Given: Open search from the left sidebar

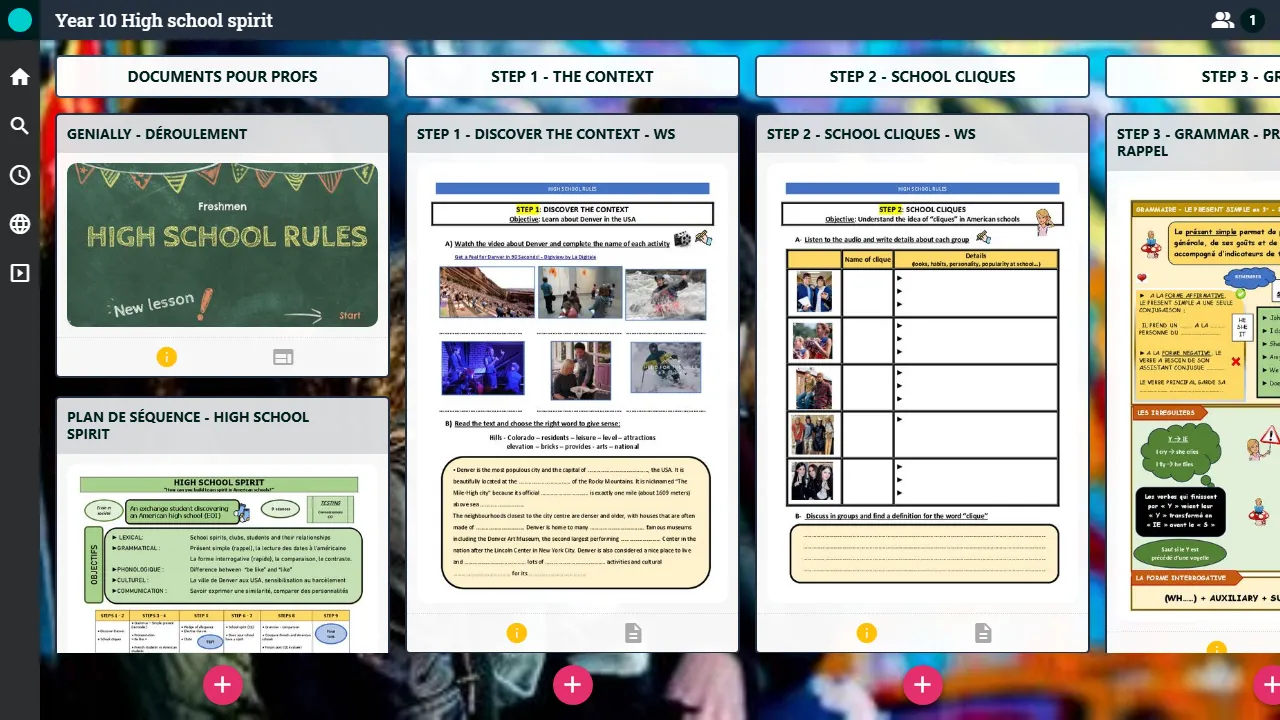Looking at the screenshot, I should (20, 127).
